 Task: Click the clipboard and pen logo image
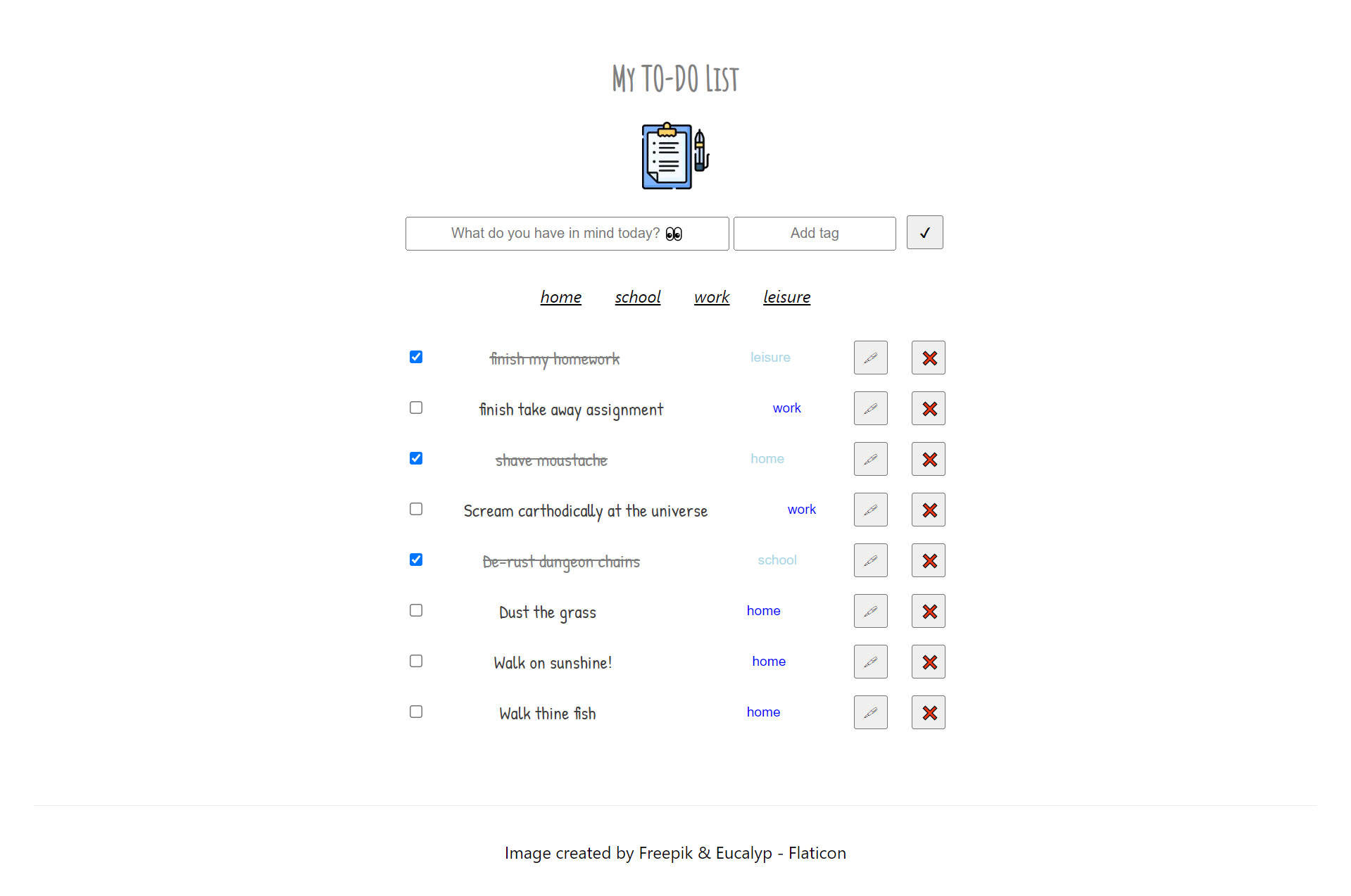675,156
